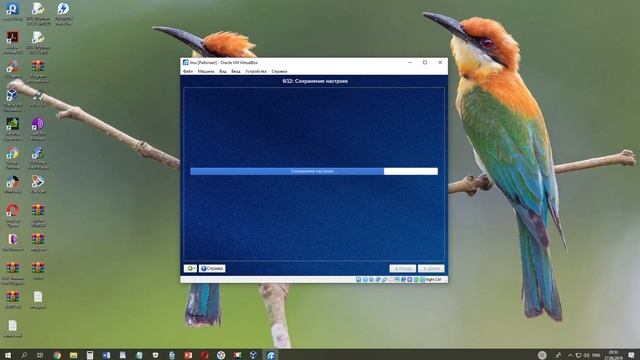Launch Google Chrome from the taskbar
This screenshot has width=640, height=360.
[x=57, y=355]
